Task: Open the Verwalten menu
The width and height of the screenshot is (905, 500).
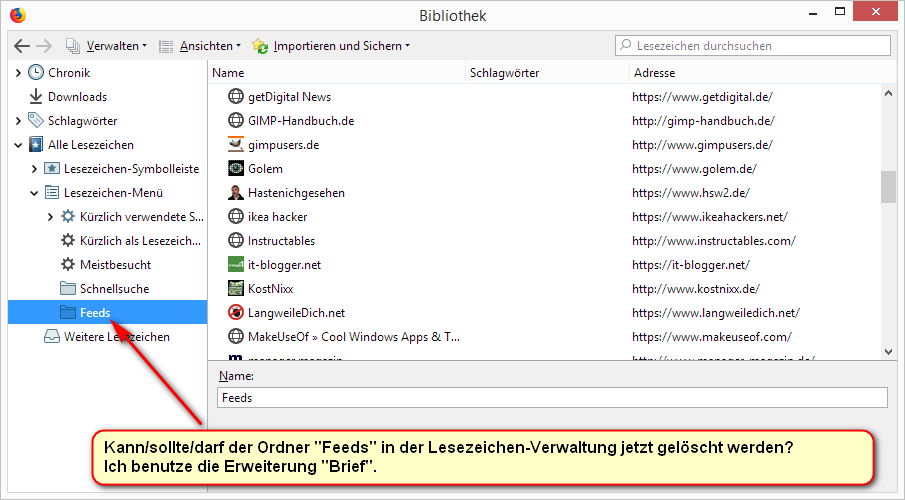Action: (x=117, y=46)
